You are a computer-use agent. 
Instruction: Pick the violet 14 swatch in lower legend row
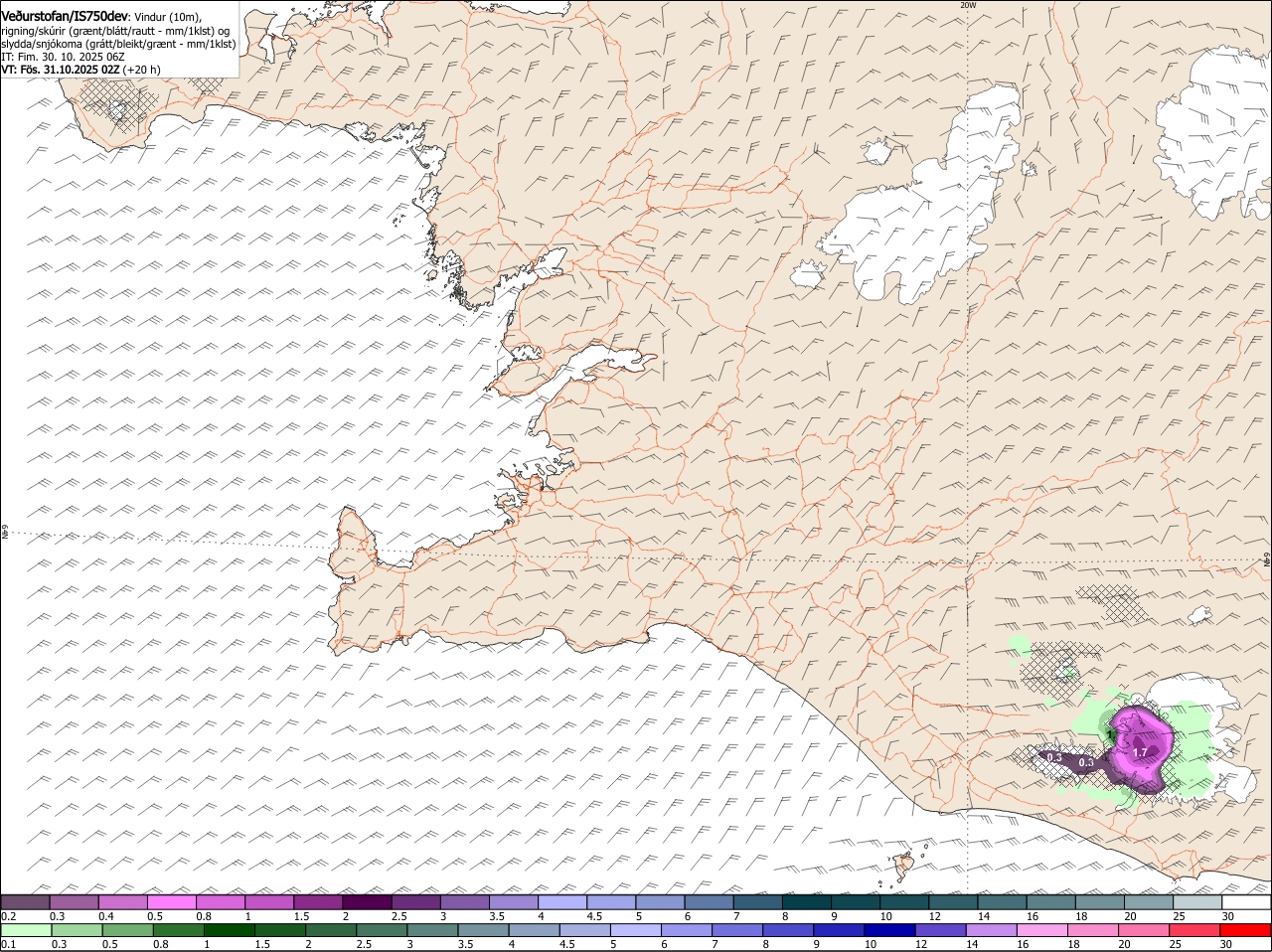point(990,930)
